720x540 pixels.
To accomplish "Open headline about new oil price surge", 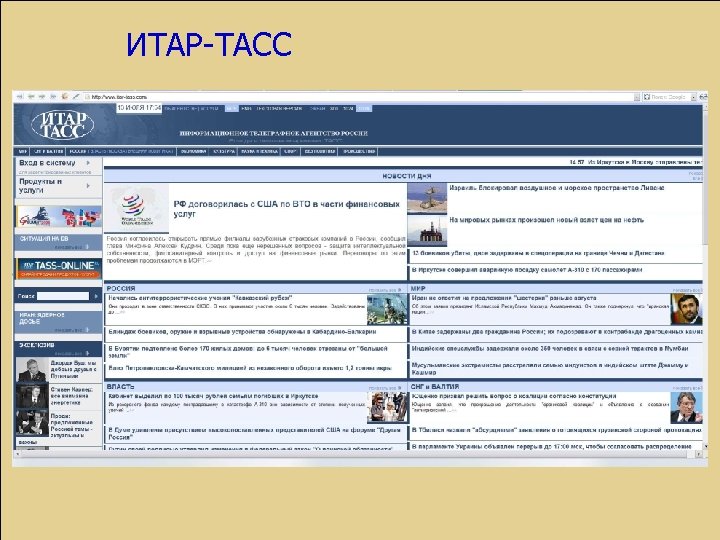I will tap(546, 220).
